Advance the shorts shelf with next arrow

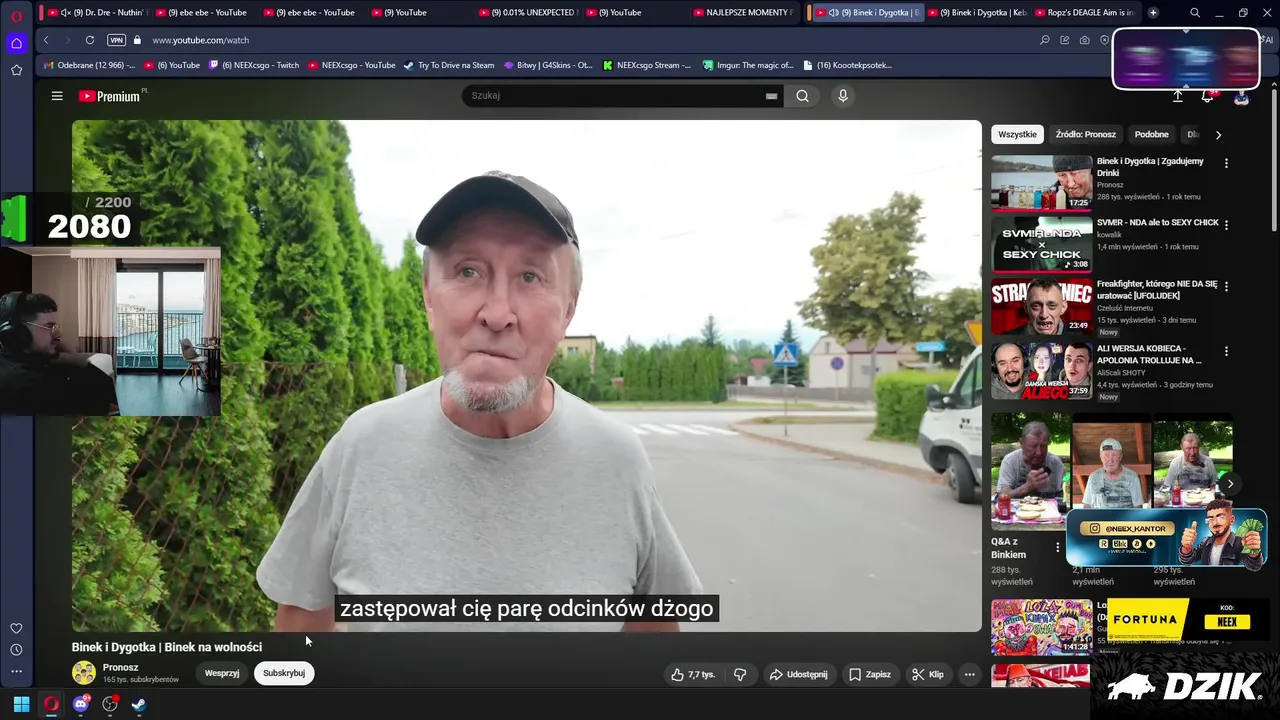point(1230,484)
